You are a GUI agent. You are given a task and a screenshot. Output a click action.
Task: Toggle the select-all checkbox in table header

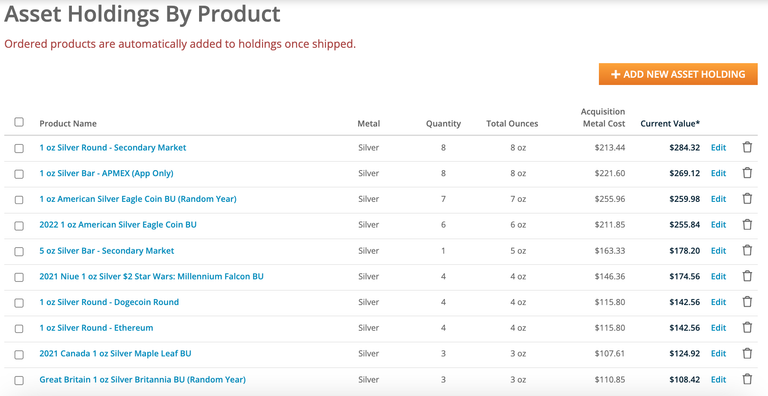coord(19,122)
